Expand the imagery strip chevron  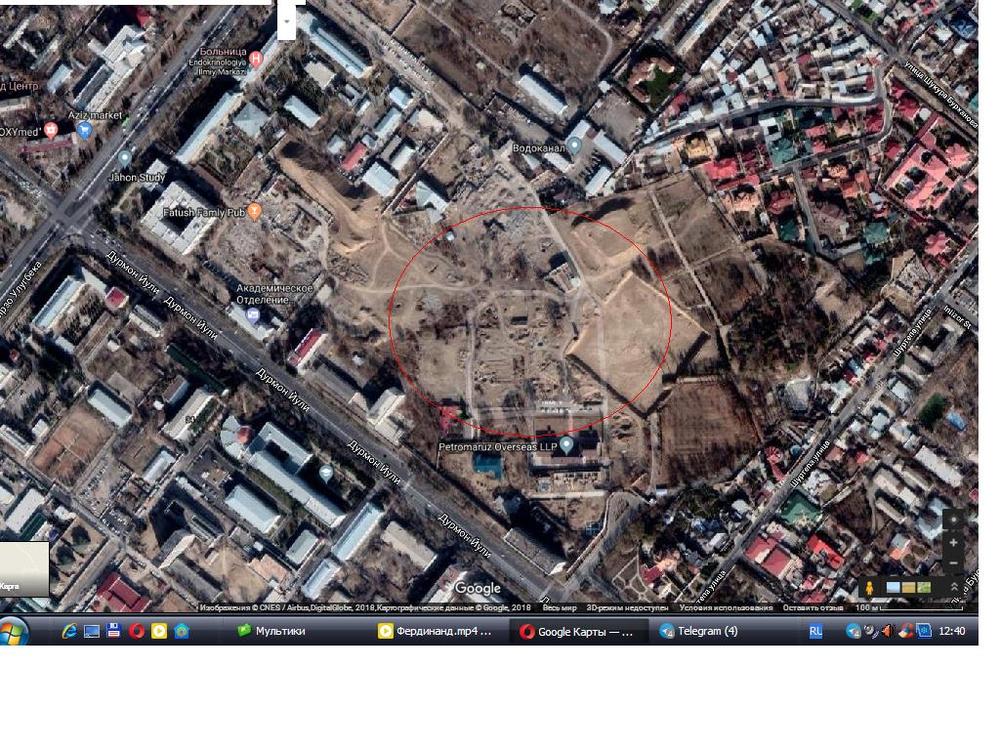[x=955, y=587]
